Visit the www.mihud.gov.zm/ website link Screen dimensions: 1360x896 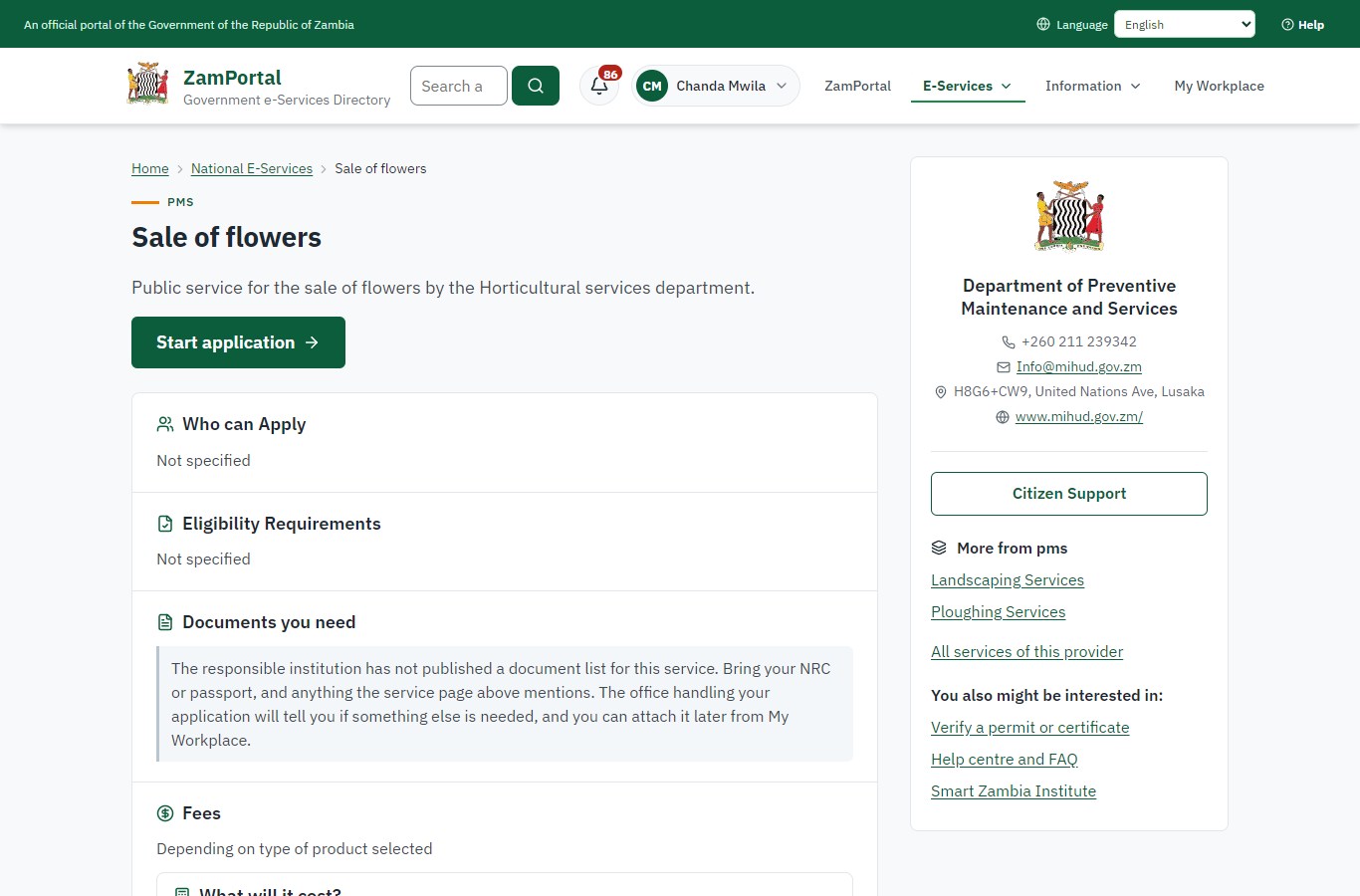pos(1079,416)
